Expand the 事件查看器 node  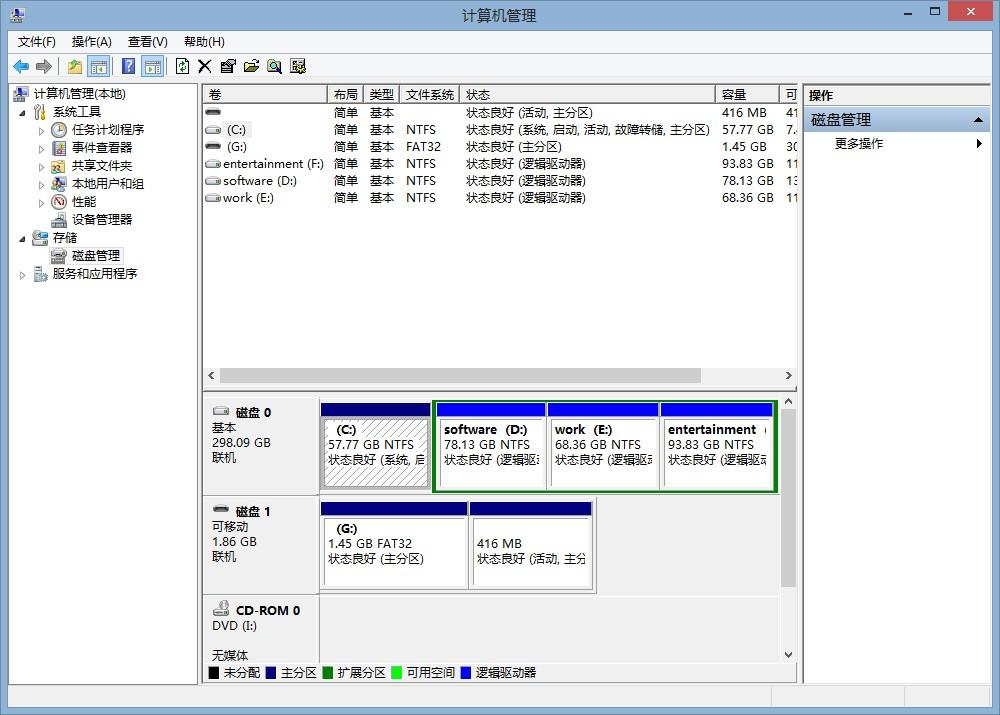click(41, 149)
